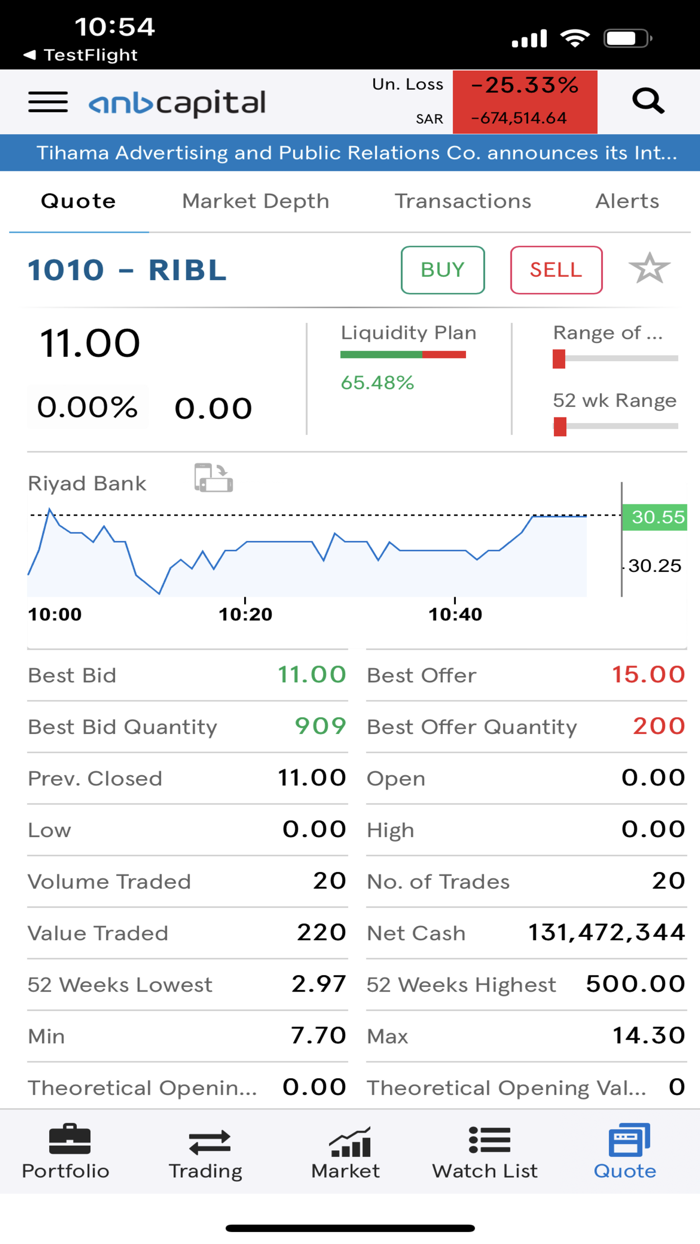Open the Tihama Advertising announcement banner
Viewport: 700px width, 1244px height.
tap(350, 153)
